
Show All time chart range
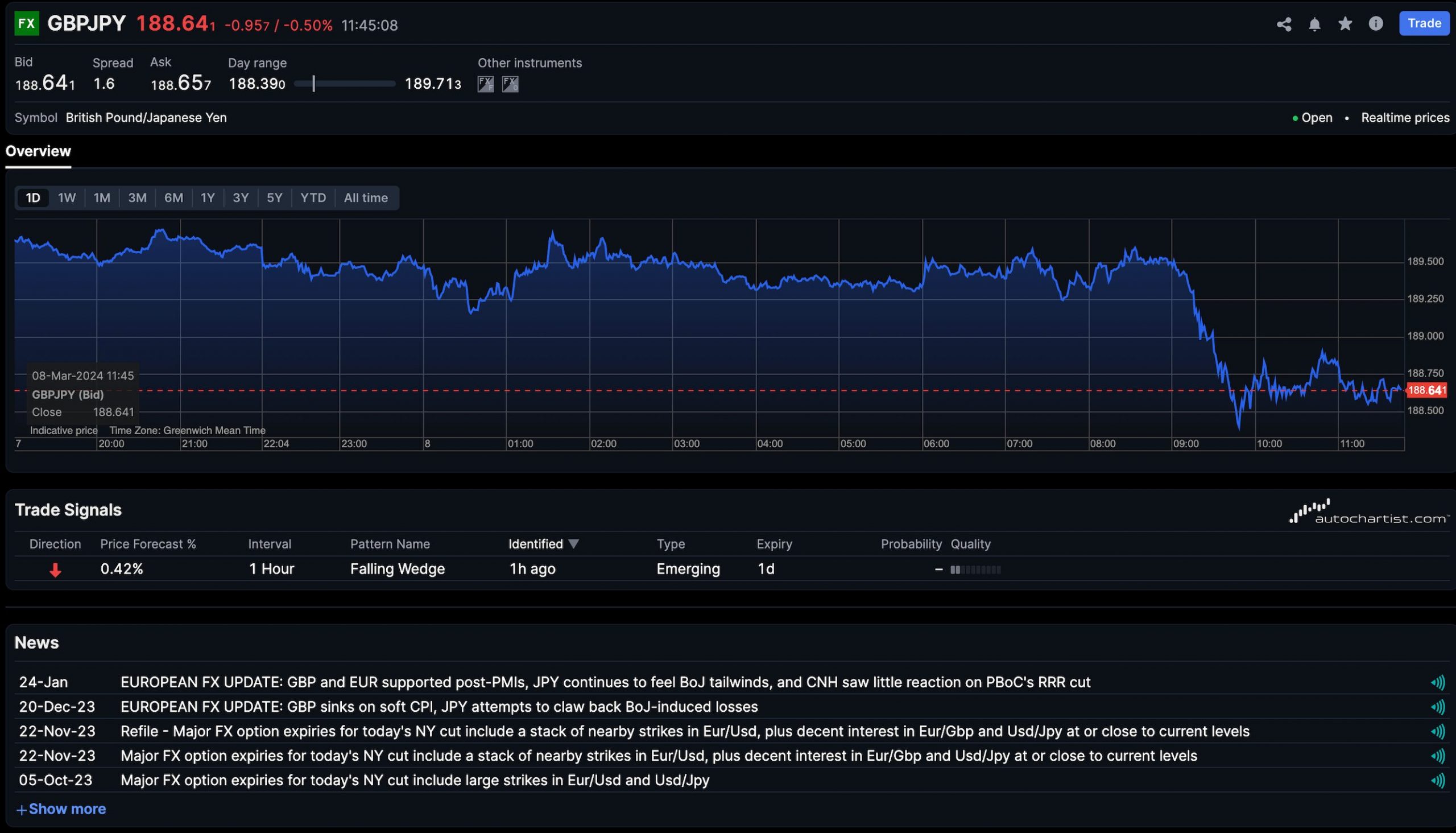(x=366, y=198)
